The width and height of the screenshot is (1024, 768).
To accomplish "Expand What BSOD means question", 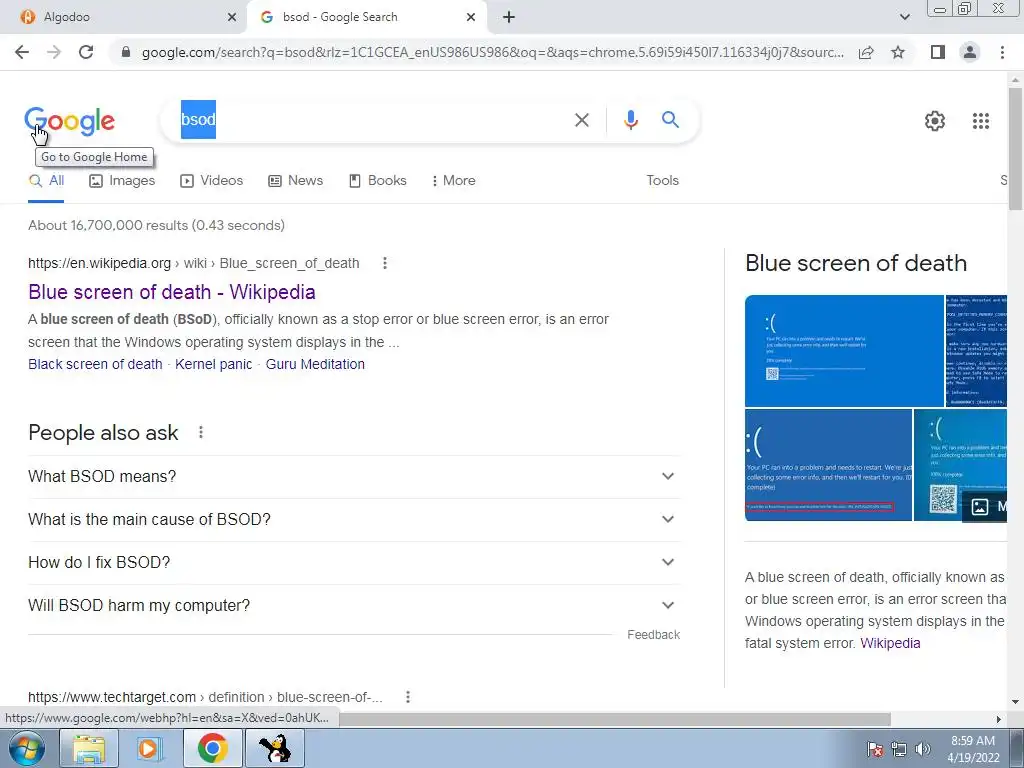I will 354,477.
